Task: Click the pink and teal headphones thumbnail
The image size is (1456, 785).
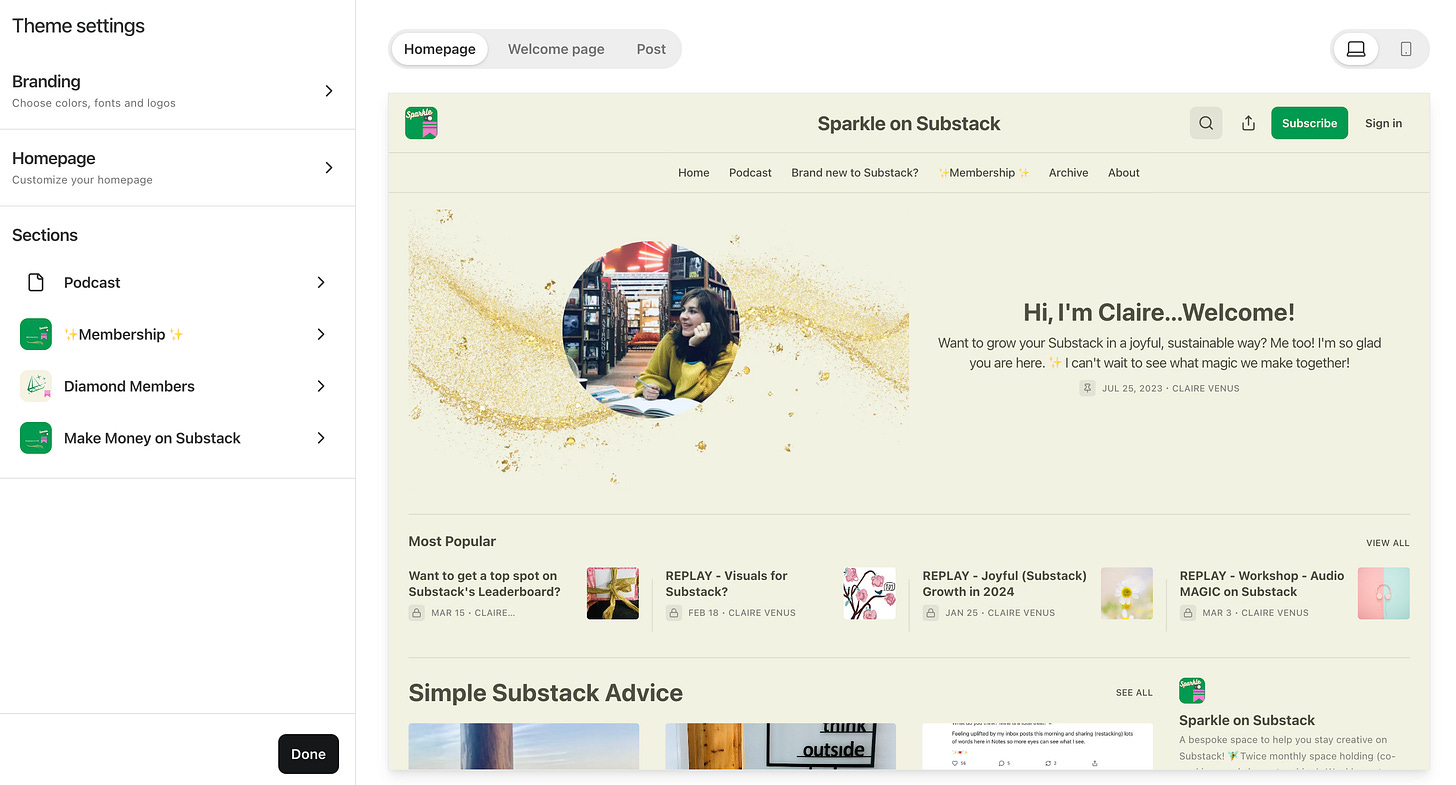Action: pos(1384,594)
